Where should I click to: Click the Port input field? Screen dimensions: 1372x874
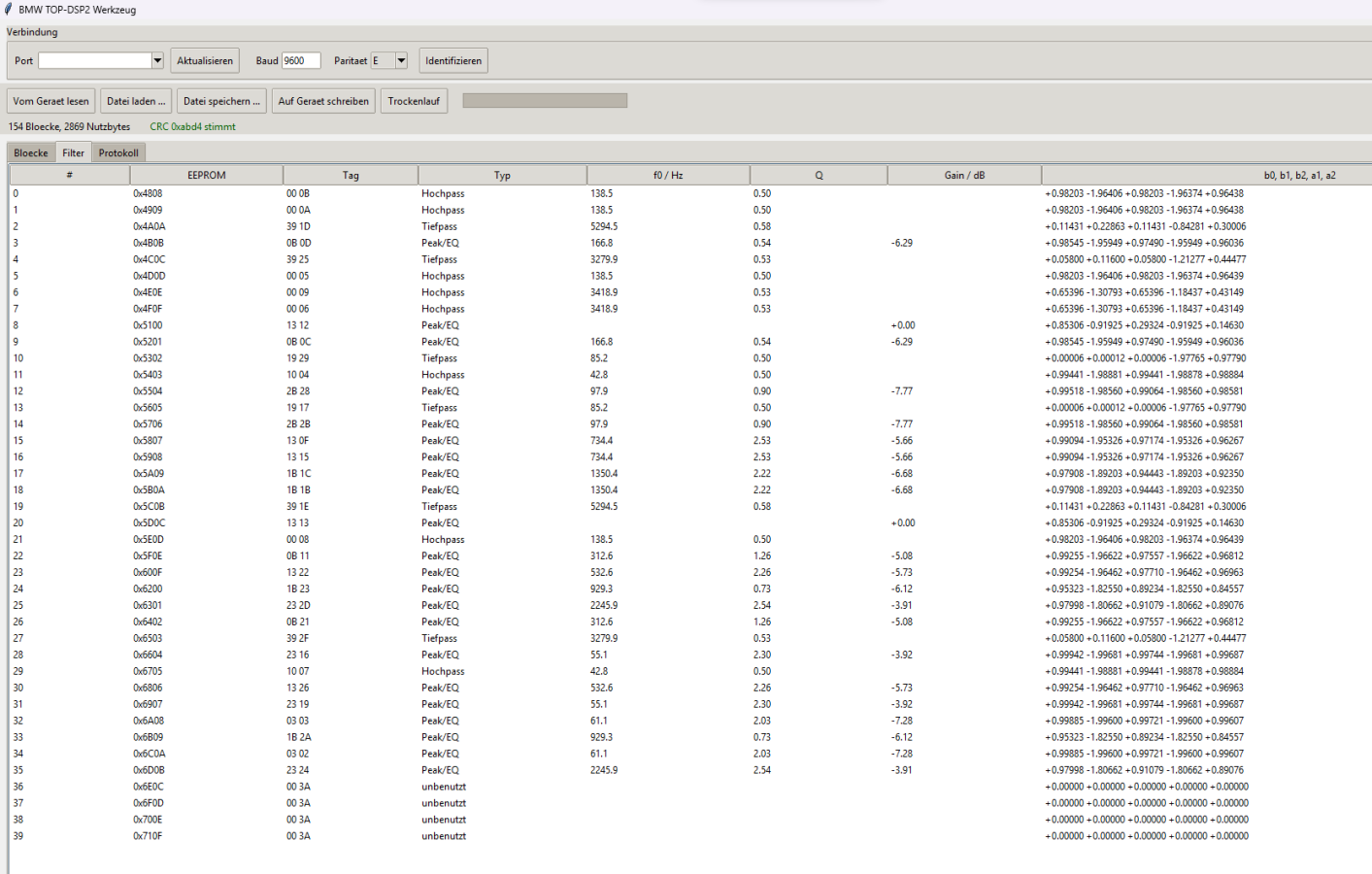tap(95, 60)
